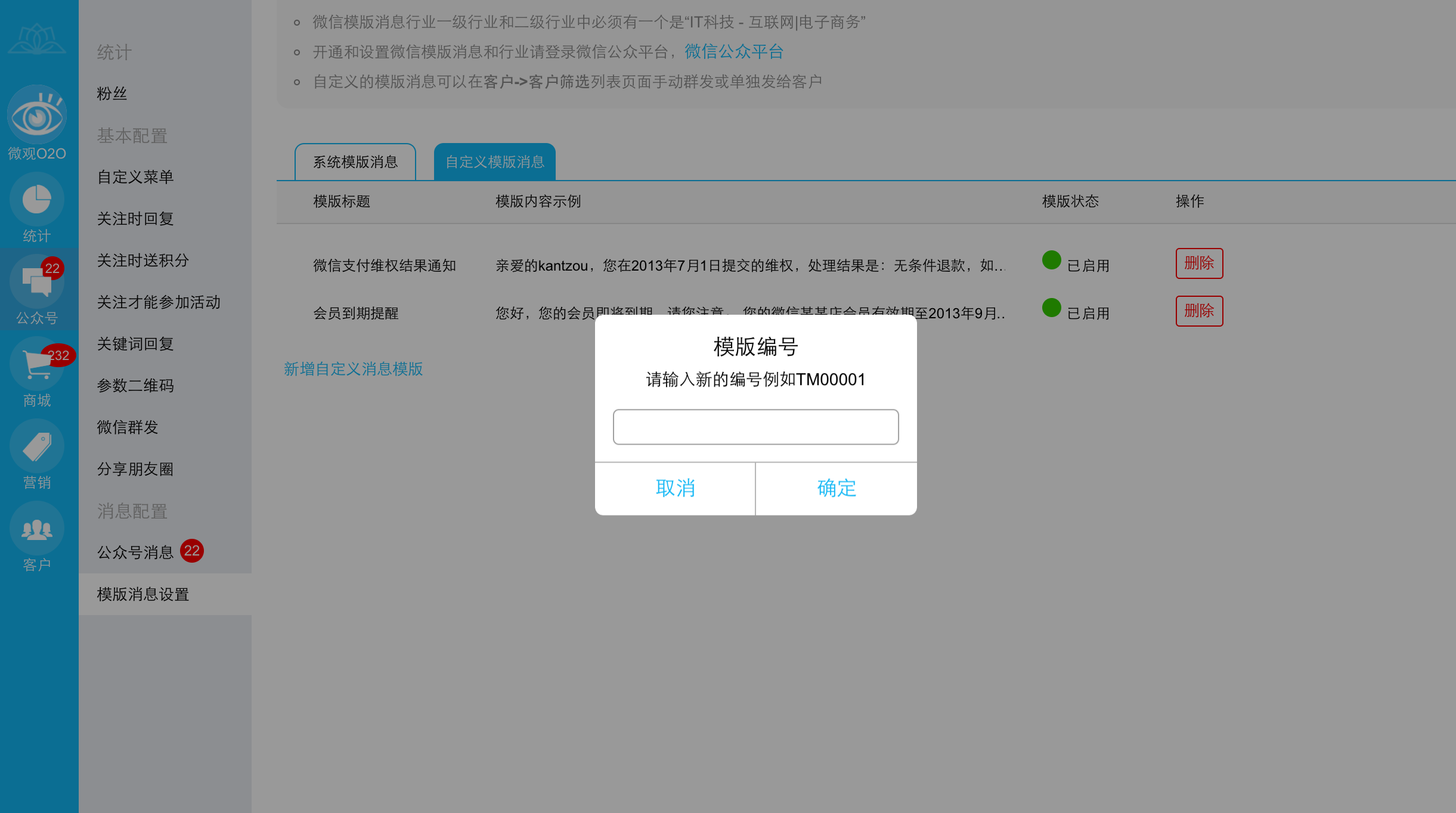The height and width of the screenshot is (813, 1456).
Task: Select the 公众号 chat bubble icon
Action: (37, 282)
